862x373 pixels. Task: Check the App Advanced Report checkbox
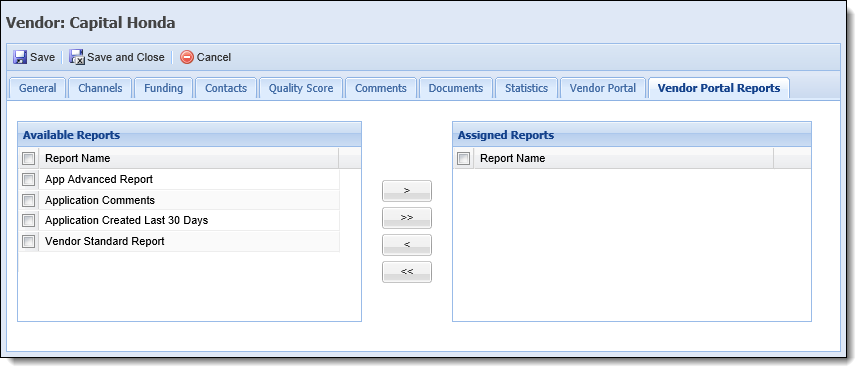pyautogui.click(x=29, y=179)
